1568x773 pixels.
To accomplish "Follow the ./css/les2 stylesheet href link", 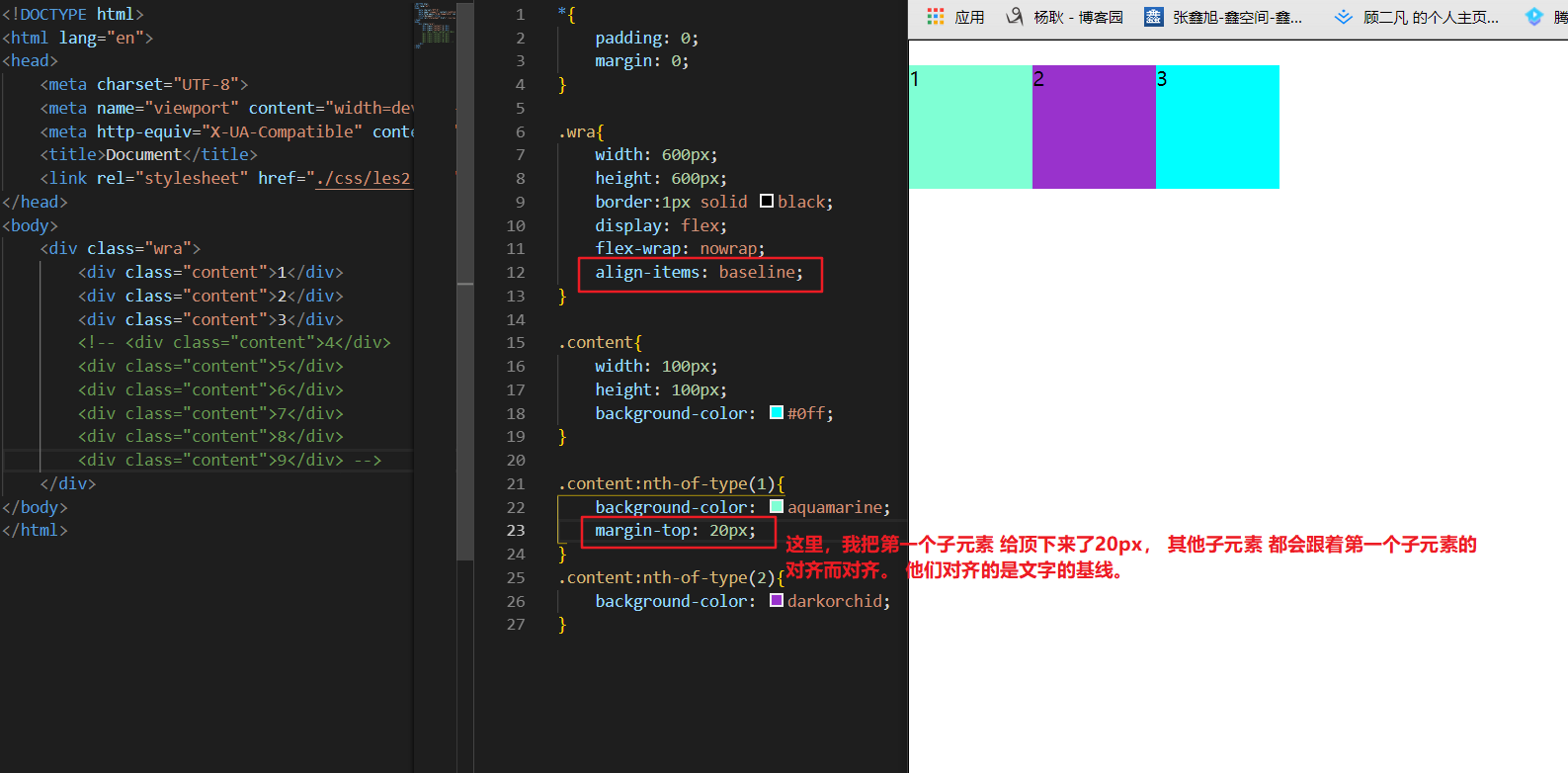I will pyautogui.click(x=362, y=179).
